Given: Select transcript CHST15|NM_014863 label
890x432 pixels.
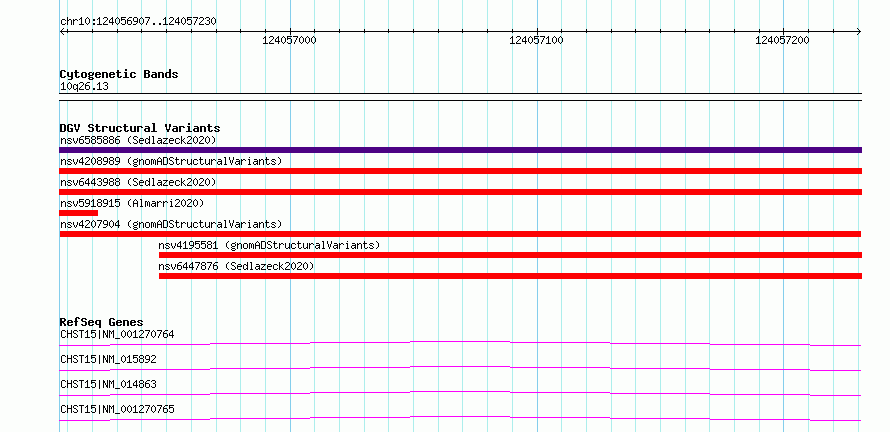Looking at the screenshot, I should 108,384.
